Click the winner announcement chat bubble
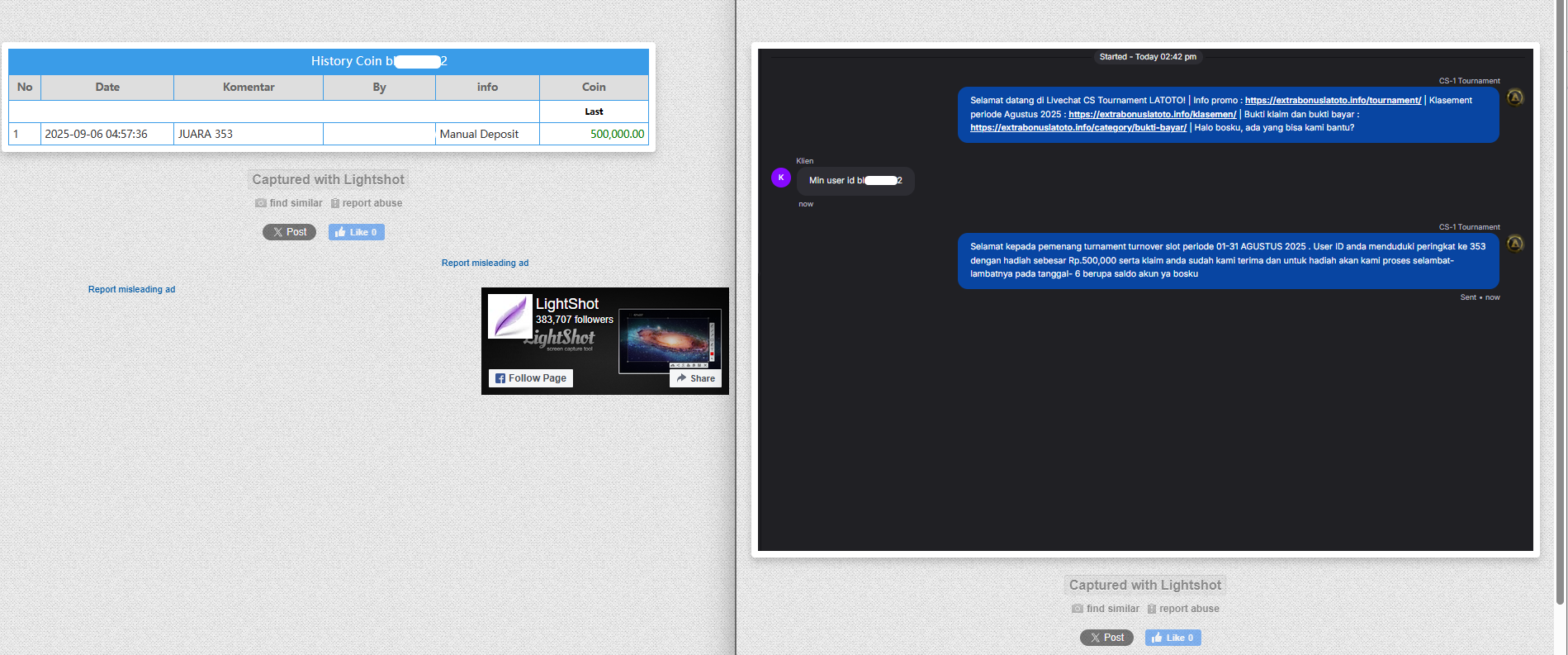 coord(1228,260)
